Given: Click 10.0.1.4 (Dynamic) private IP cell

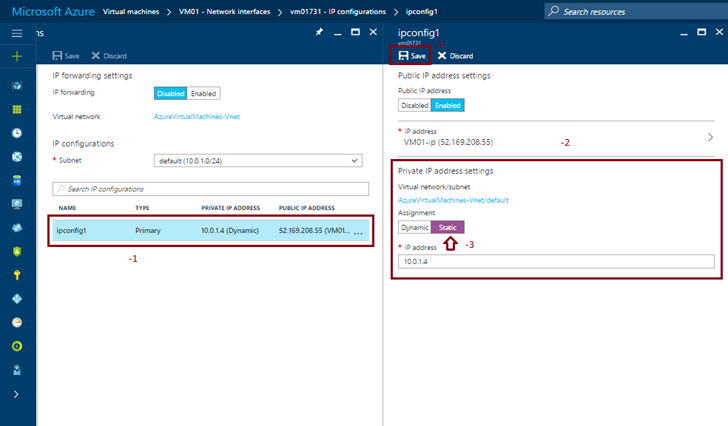Looking at the screenshot, I should pos(230,230).
